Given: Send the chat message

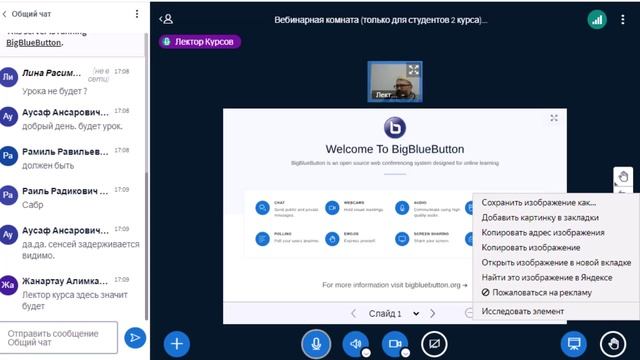Looking at the screenshot, I should pos(135,338).
